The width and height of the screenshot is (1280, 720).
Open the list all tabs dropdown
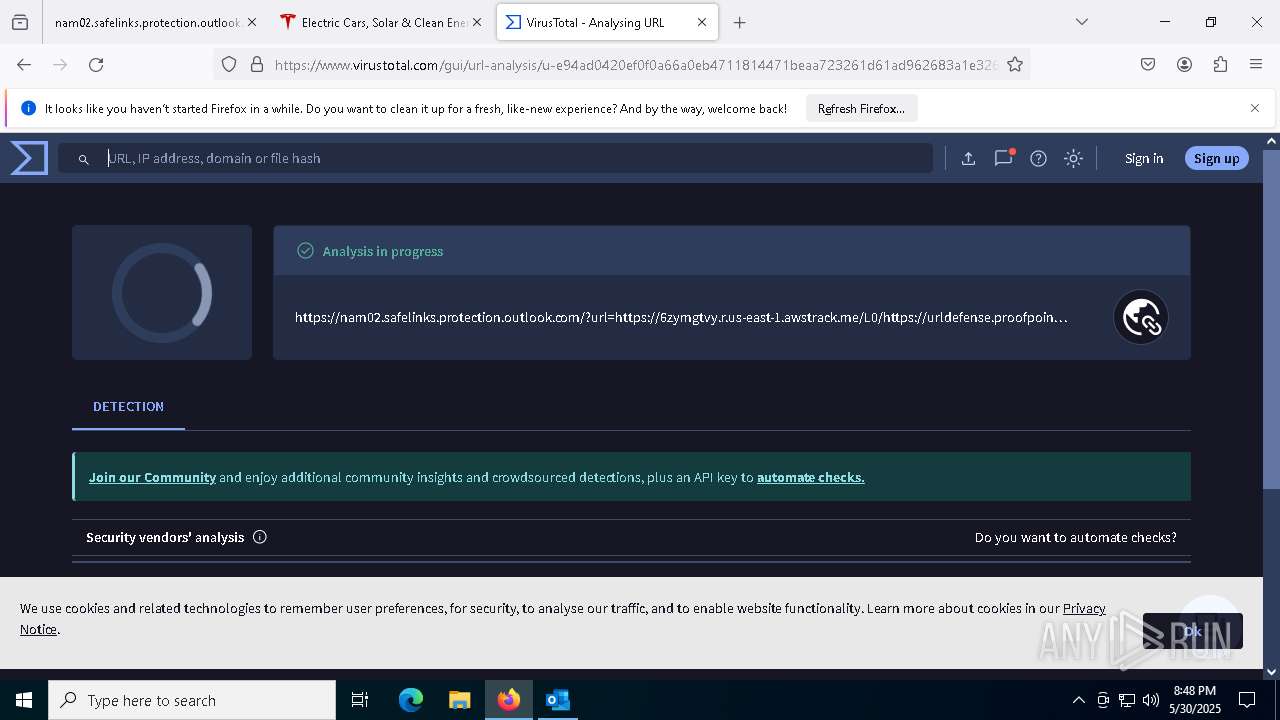(x=1082, y=22)
